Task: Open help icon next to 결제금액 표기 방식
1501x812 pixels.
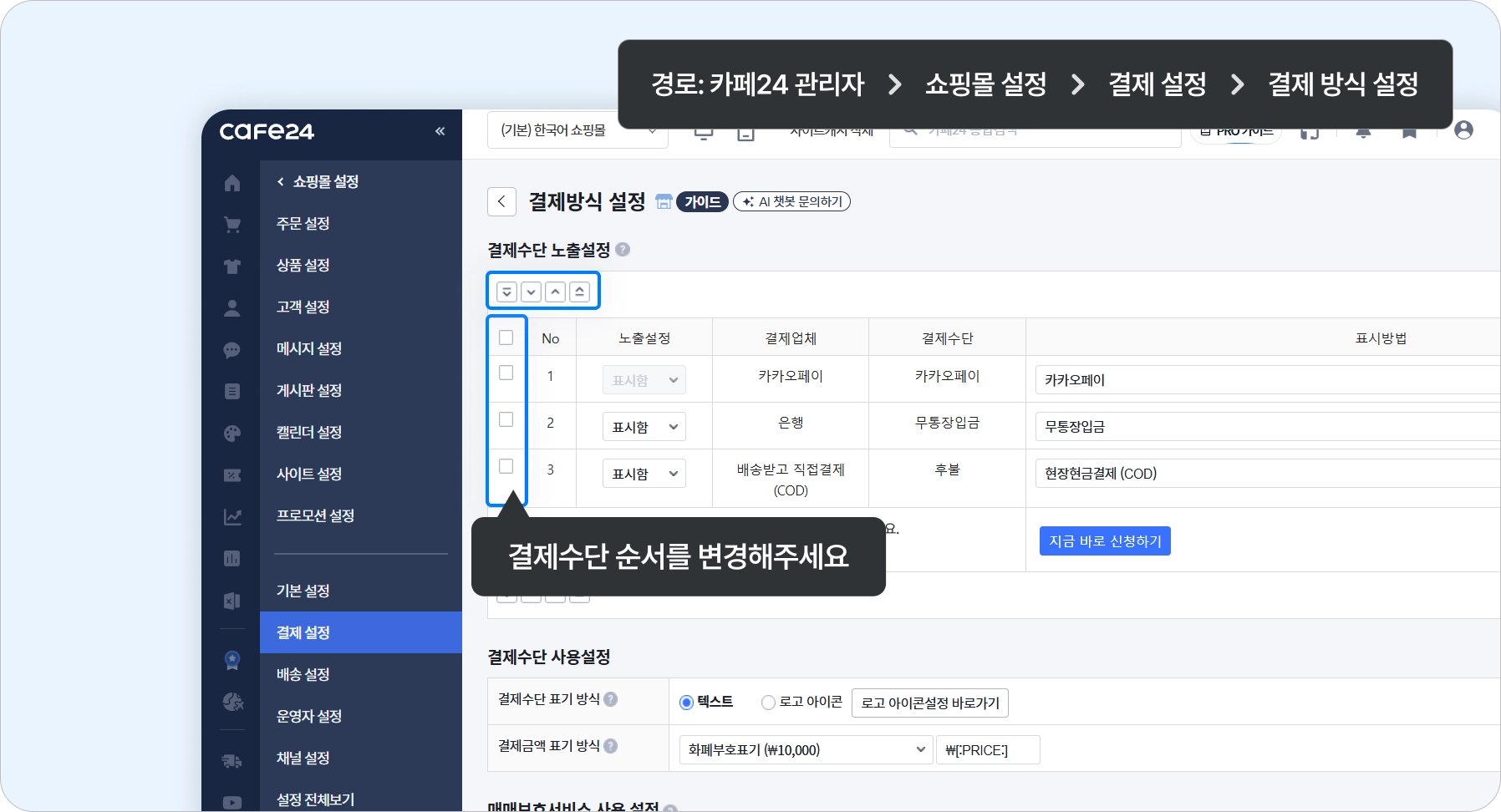Action: pyautogui.click(x=611, y=746)
